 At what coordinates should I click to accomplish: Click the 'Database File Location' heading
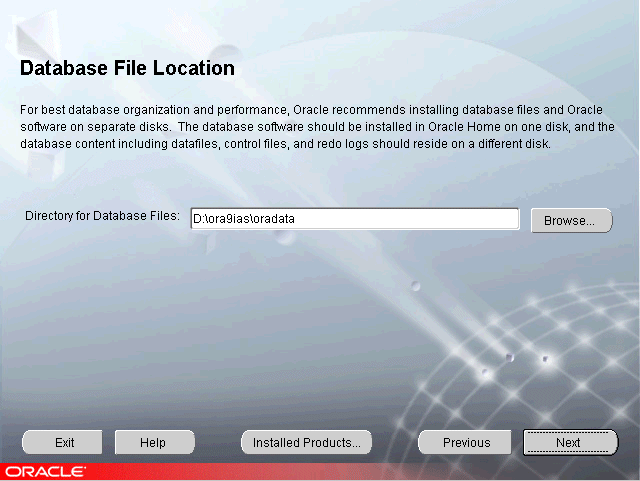tap(127, 68)
